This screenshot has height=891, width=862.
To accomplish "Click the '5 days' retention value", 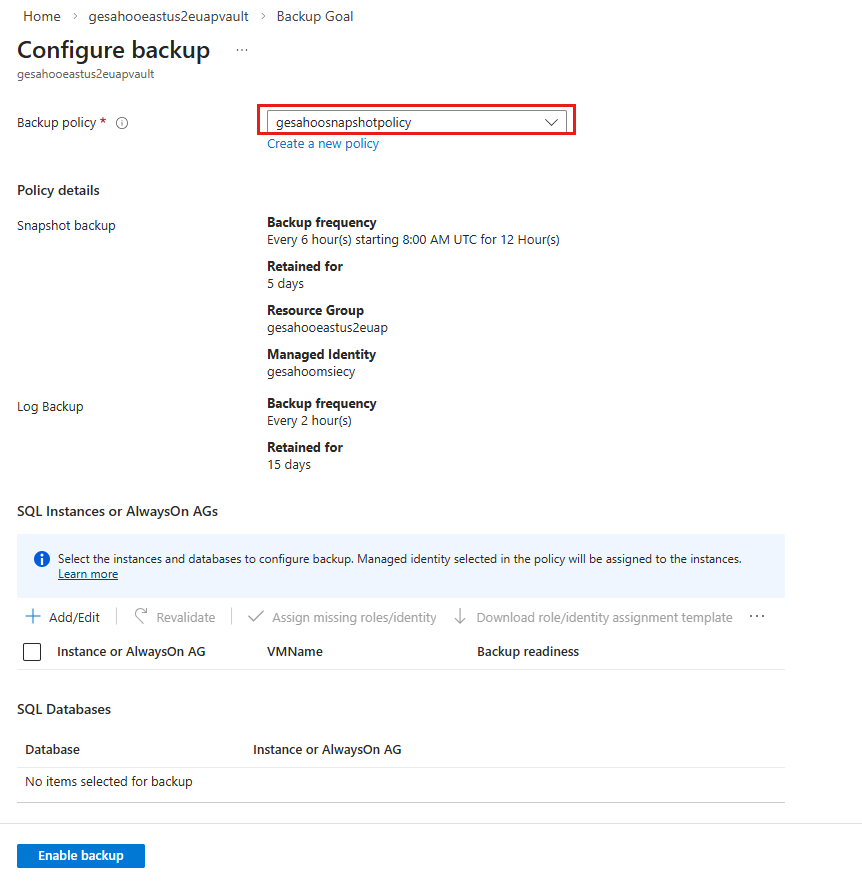I will 285,284.
